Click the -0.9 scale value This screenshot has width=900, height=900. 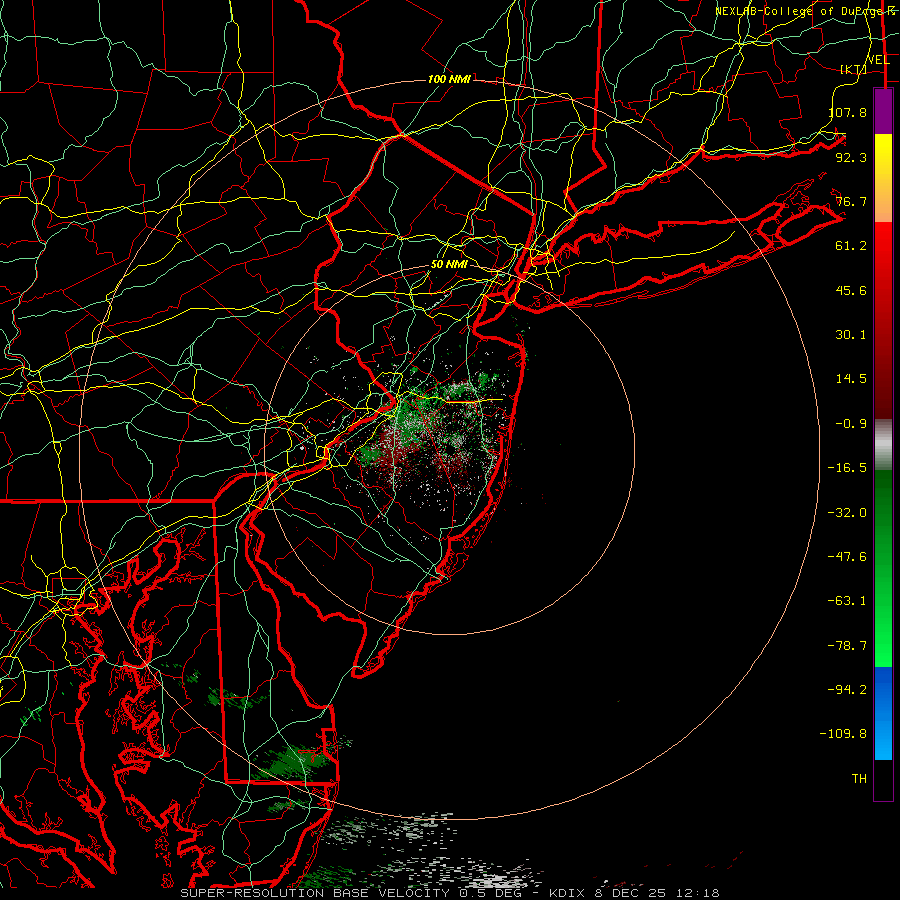(x=851, y=424)
